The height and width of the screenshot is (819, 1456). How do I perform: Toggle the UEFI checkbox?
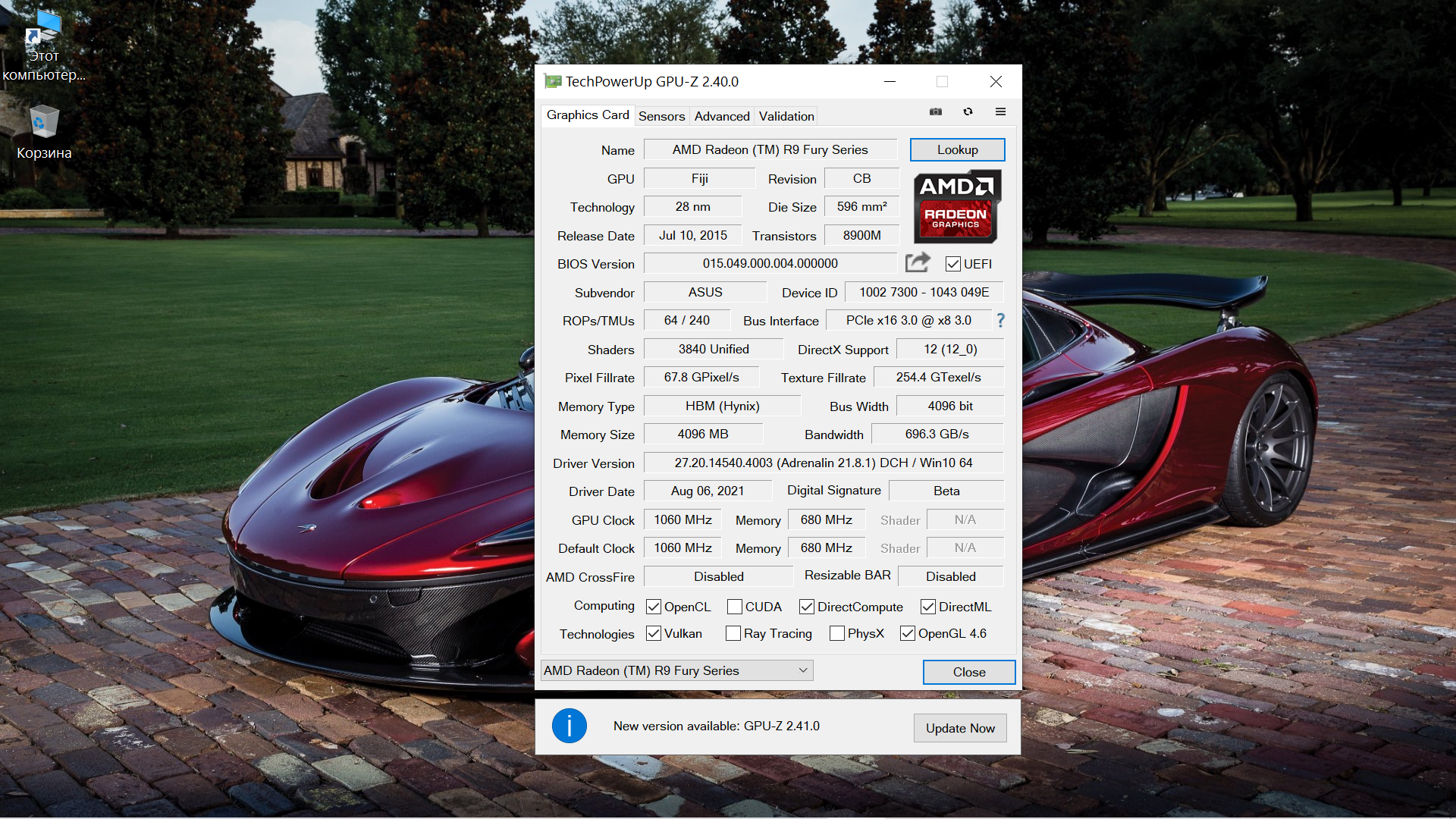pyautogui.click(x=953, y=264)
